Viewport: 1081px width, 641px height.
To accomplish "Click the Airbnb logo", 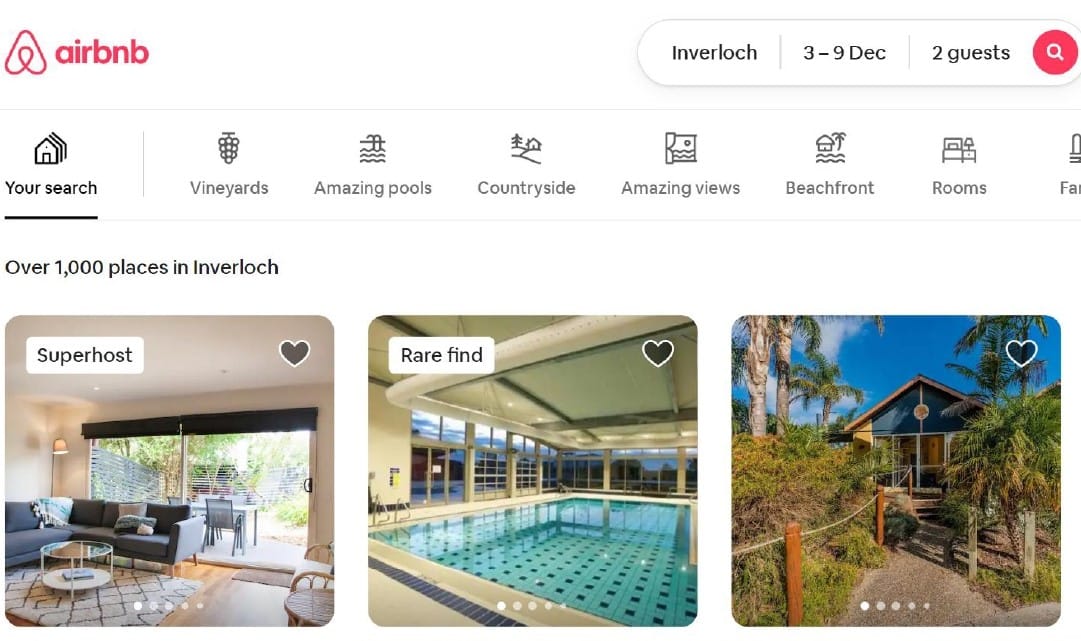I will (x=77, y=52).
